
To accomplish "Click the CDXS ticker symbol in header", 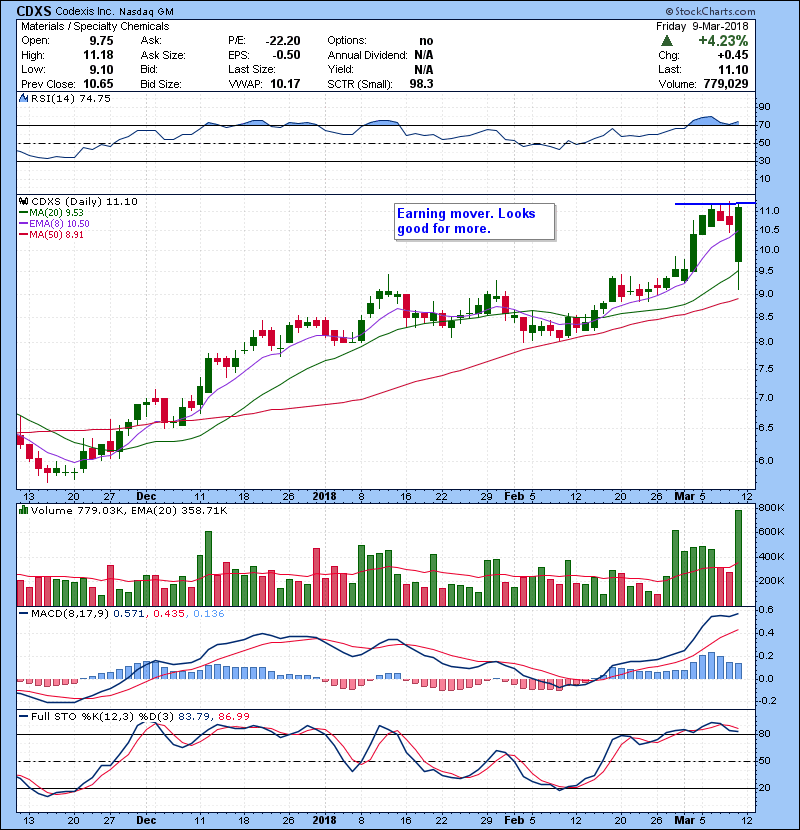I will (x=34, y=11).
